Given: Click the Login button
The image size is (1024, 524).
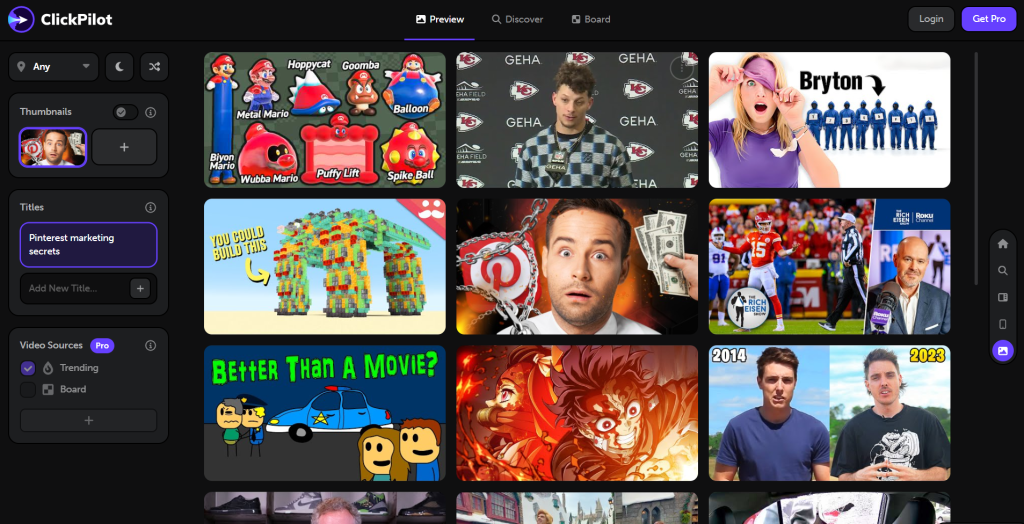Looking at the screenshot, I should point(931,19).
